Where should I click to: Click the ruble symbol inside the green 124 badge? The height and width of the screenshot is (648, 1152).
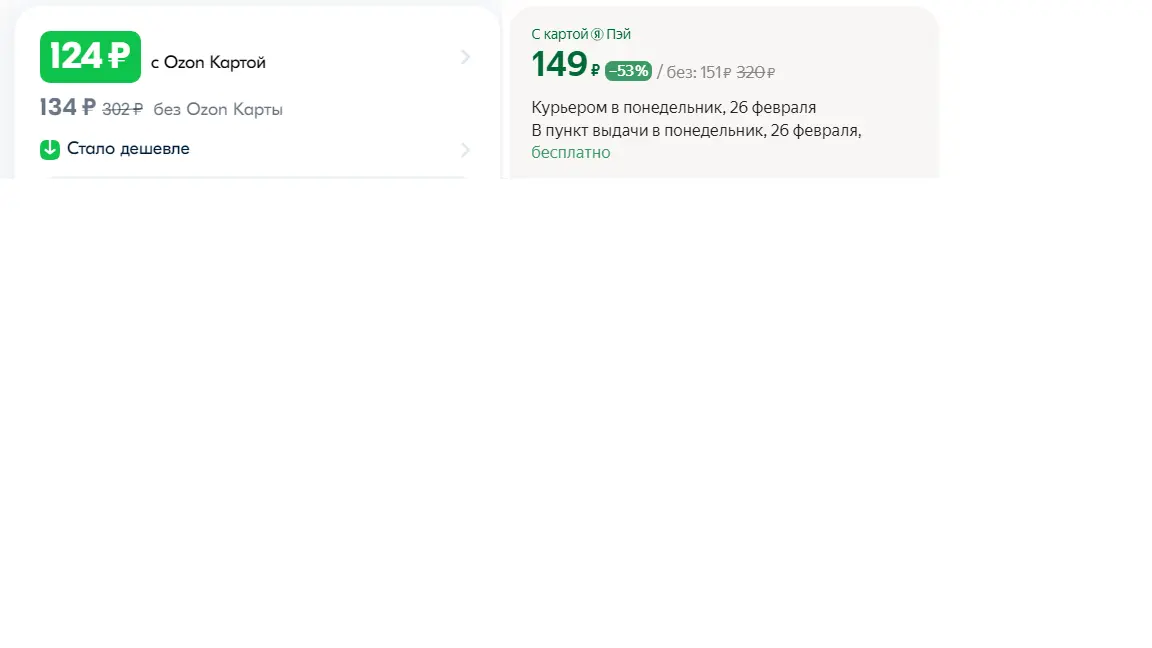[118, 57]
